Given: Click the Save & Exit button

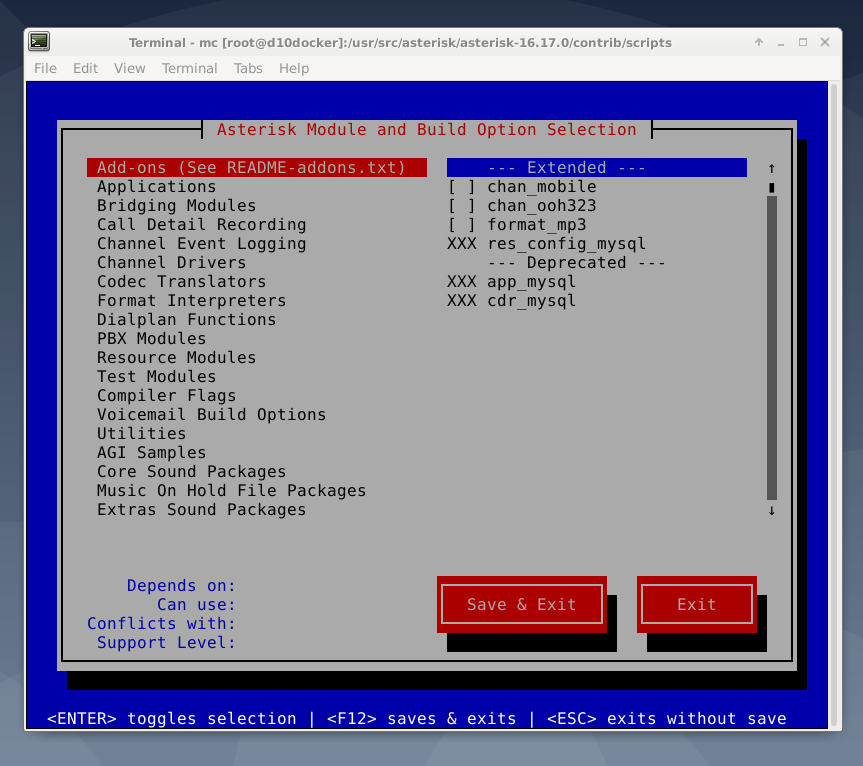Looking at the screenshot, I should 522,604.
